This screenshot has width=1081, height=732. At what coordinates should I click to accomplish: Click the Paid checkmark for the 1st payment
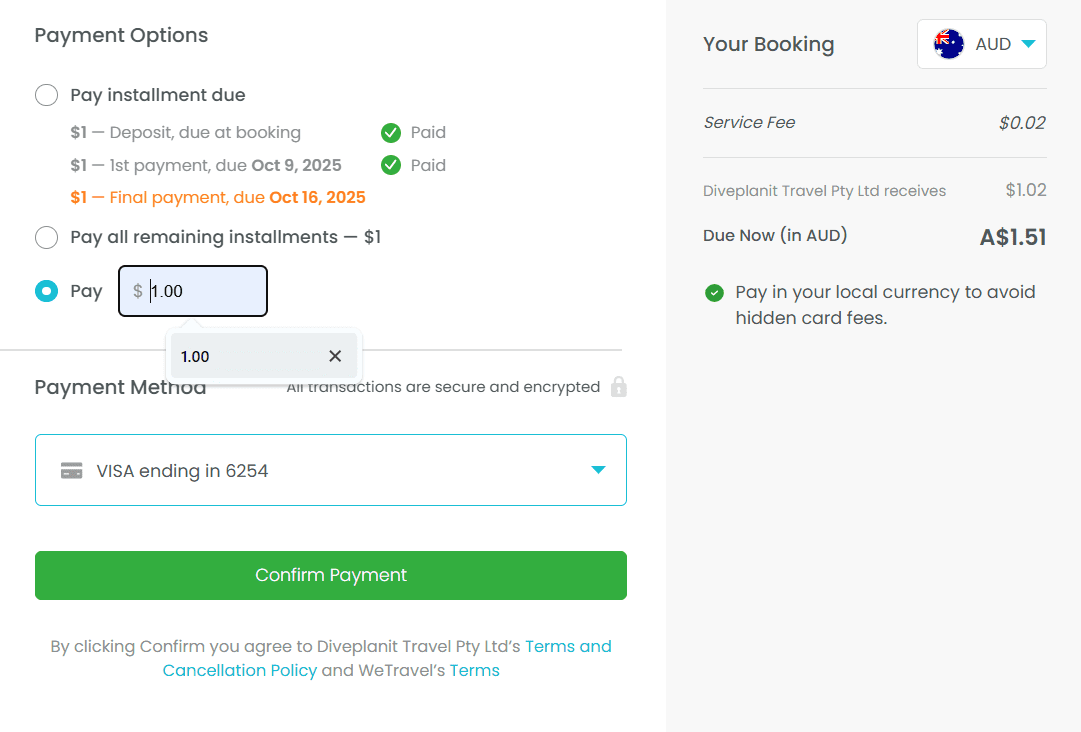click(x=390, y=165)
